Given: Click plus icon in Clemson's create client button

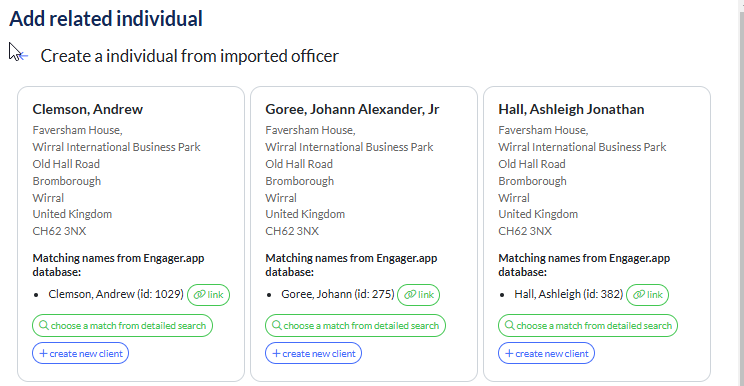Looking at the screenshot, I should (x=43, y=353).
